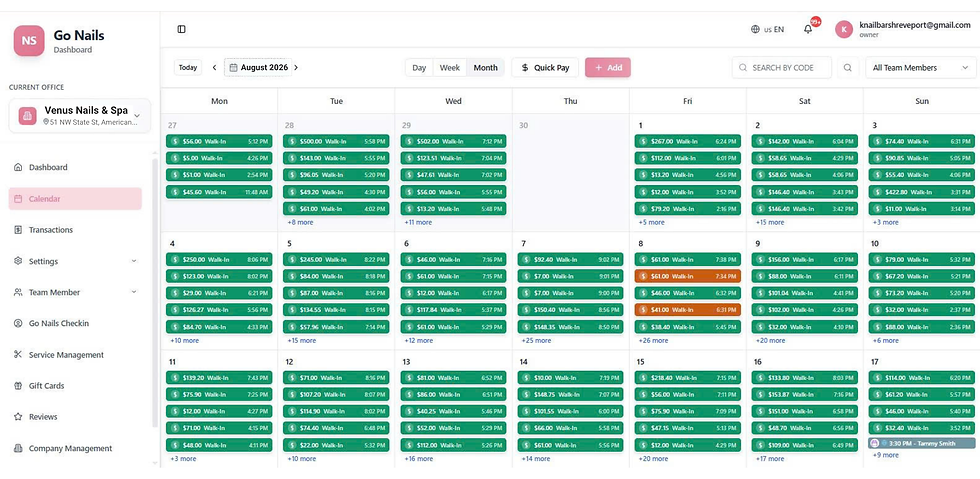
Task: Open the Venus Nails & Spa office dropdown
Action: (x=80, y=116)
